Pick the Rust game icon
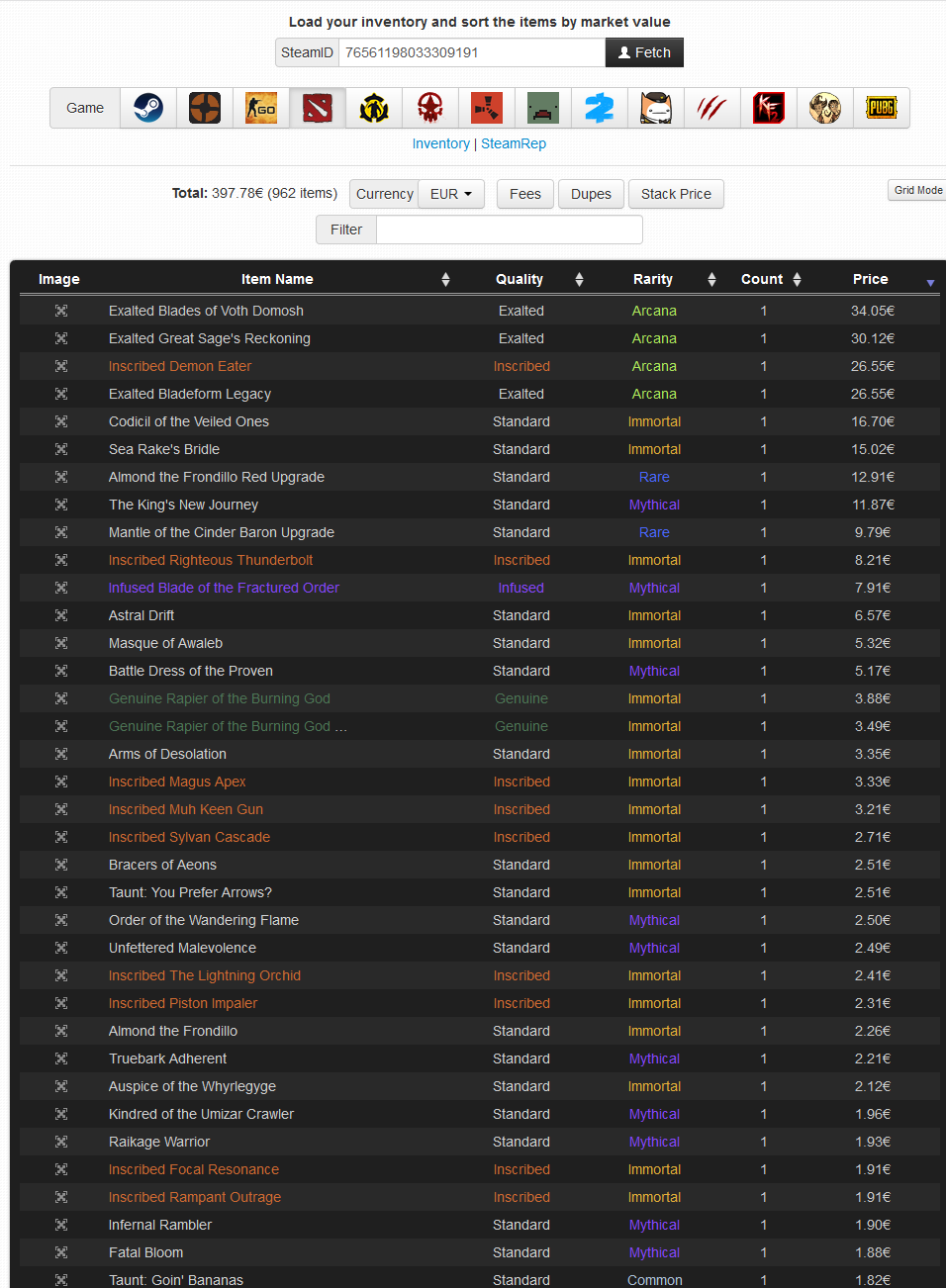This screenshot has height=1288, width=946. pos(486,108)
